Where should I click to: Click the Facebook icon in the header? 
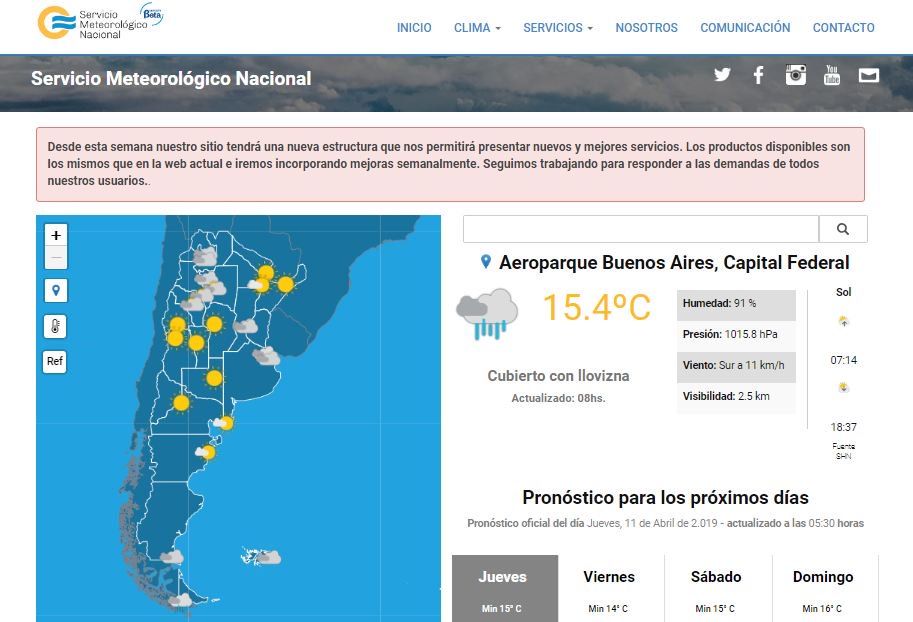758,74
